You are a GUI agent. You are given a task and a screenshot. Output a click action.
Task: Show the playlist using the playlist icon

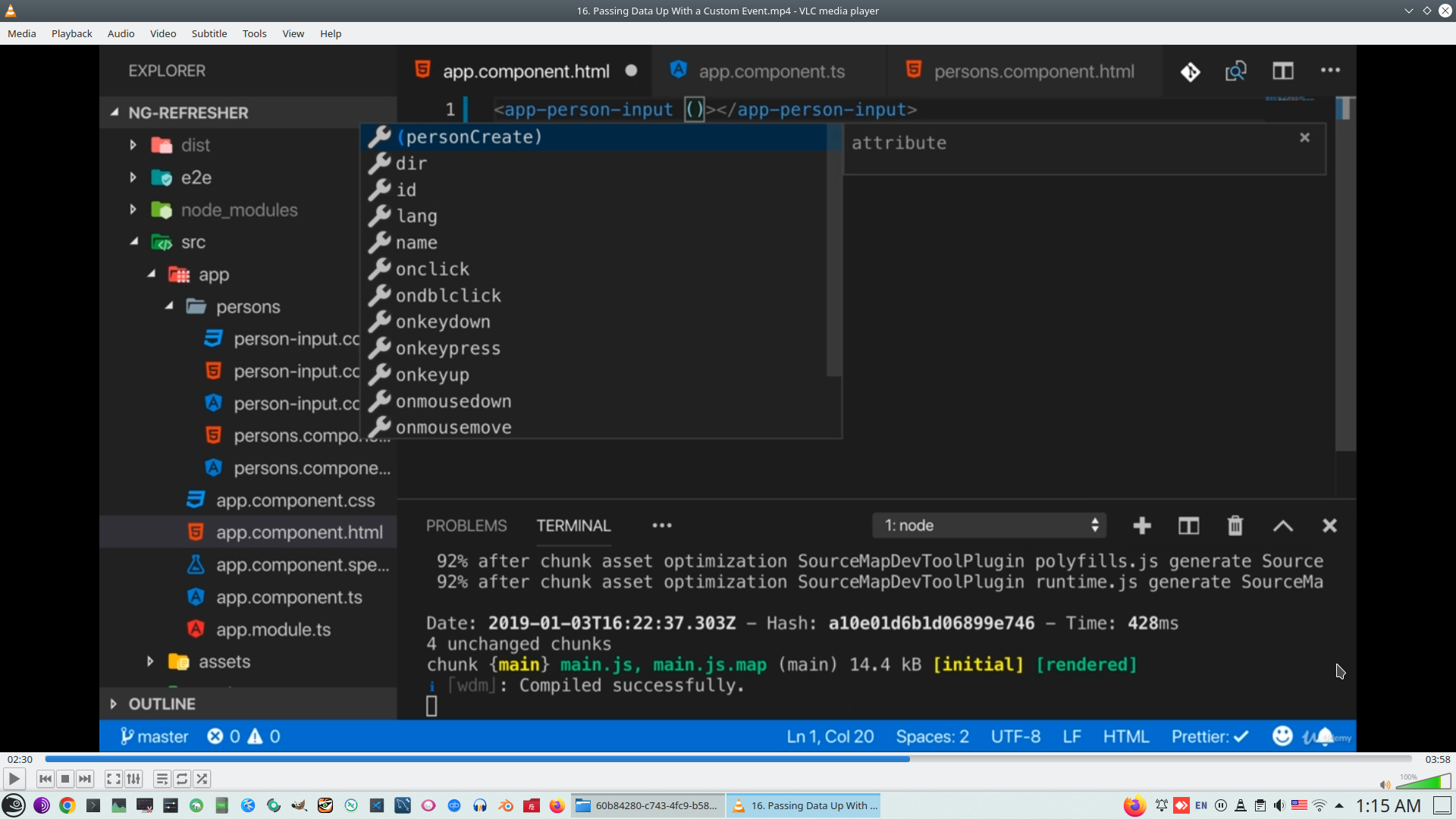pyautogui.click(x=162, y=779)
